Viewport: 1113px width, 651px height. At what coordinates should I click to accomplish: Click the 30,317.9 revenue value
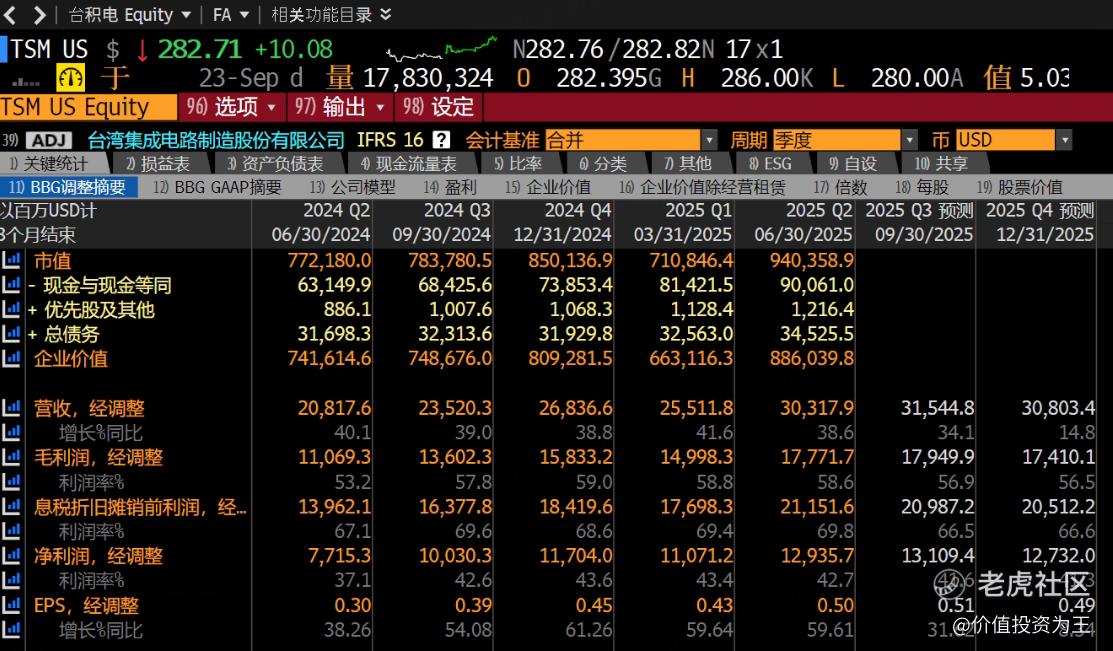pyautogui.click(x=817, y=408)
